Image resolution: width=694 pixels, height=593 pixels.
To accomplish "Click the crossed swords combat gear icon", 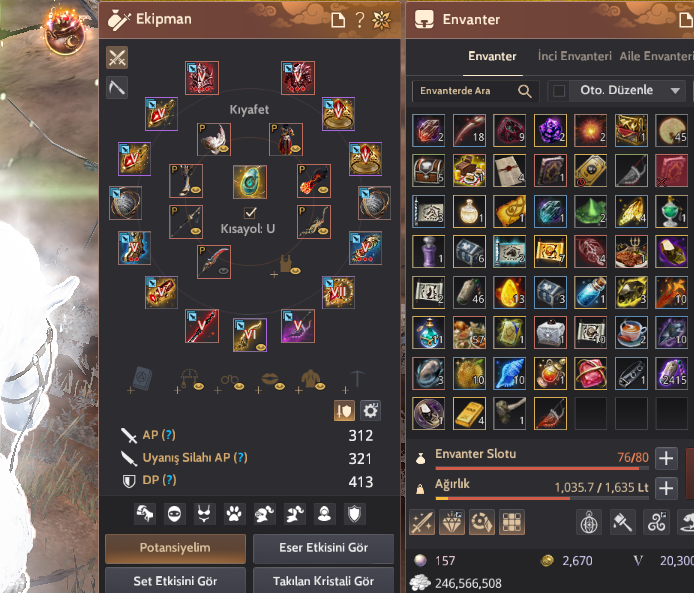I will click(x=117, y=58).
